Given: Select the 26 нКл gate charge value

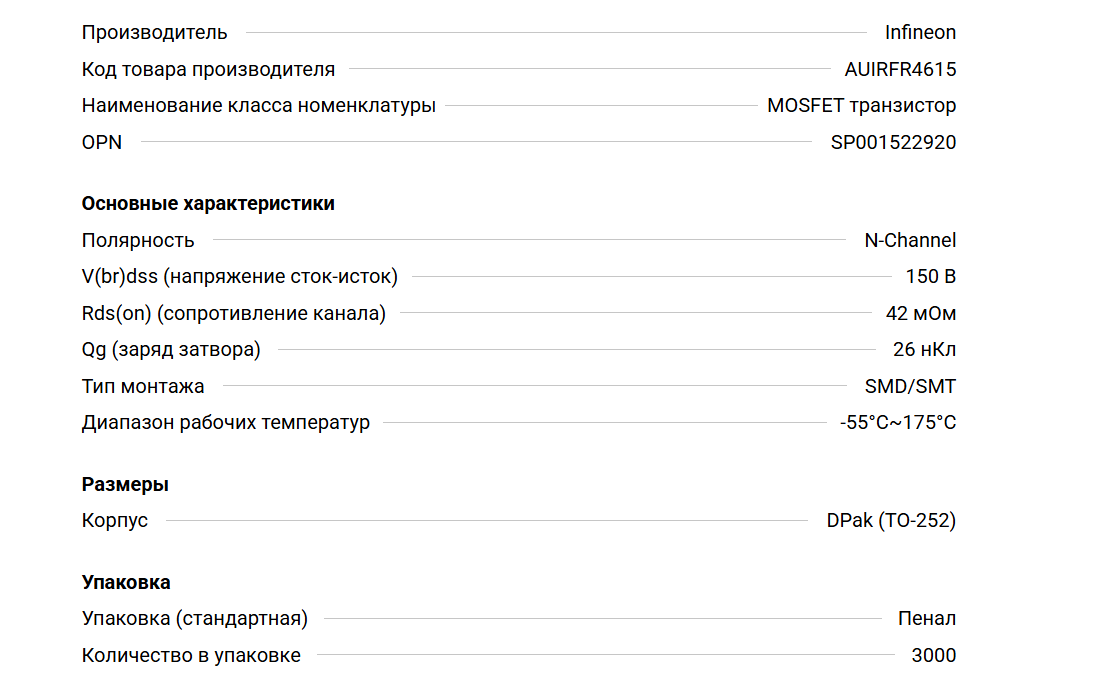Looking at the screenshot, I should click(x=924, y=349).
